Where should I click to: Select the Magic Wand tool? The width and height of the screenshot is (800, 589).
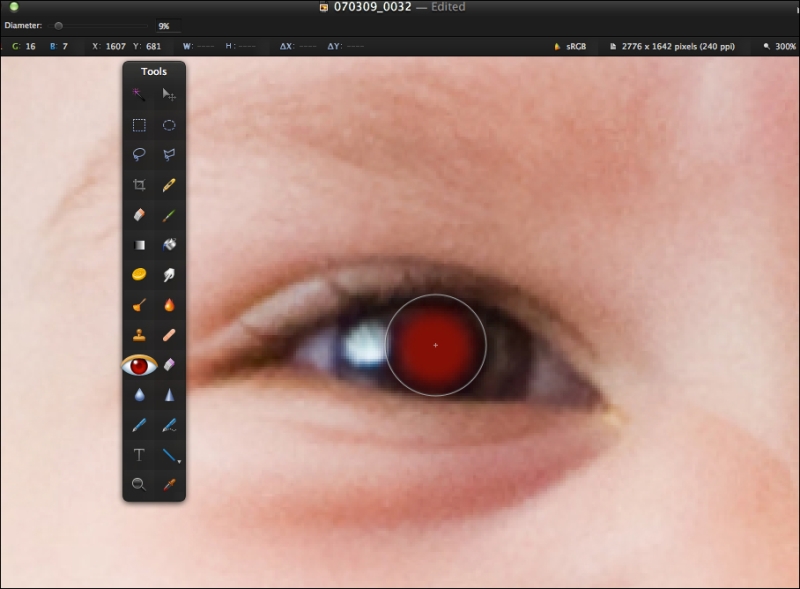point(139,94)
